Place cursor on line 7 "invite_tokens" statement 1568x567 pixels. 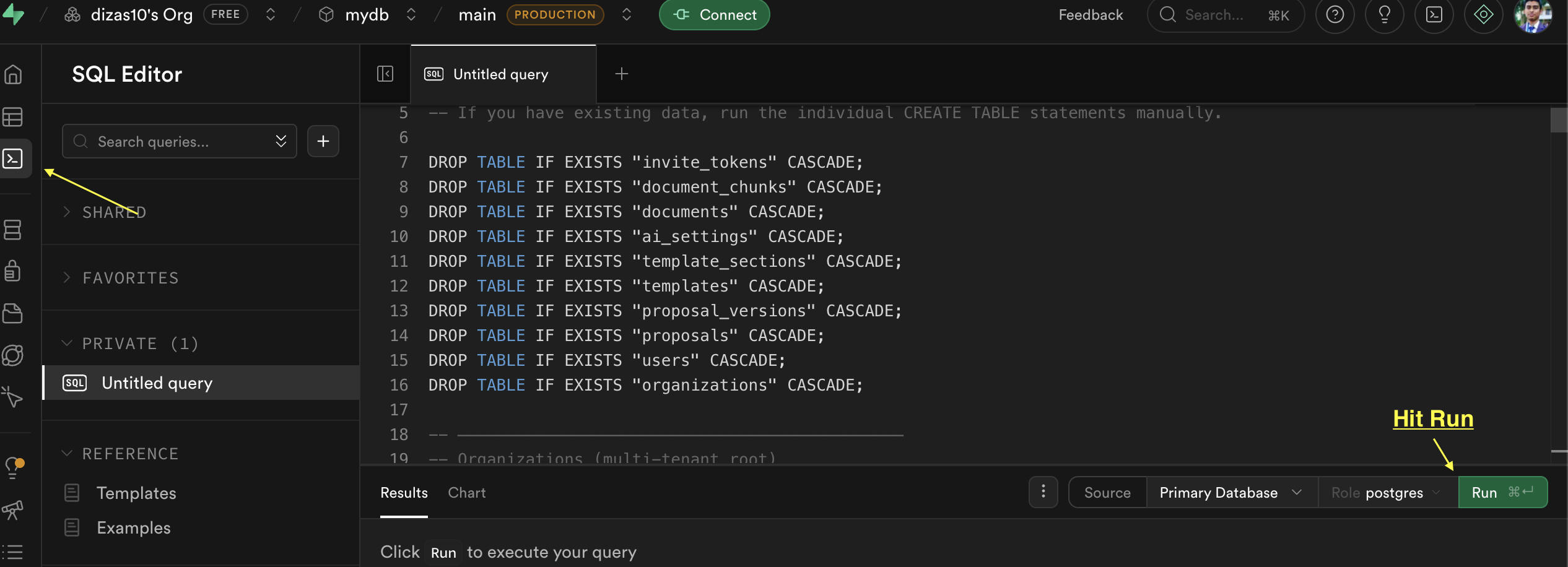point(645,162)
